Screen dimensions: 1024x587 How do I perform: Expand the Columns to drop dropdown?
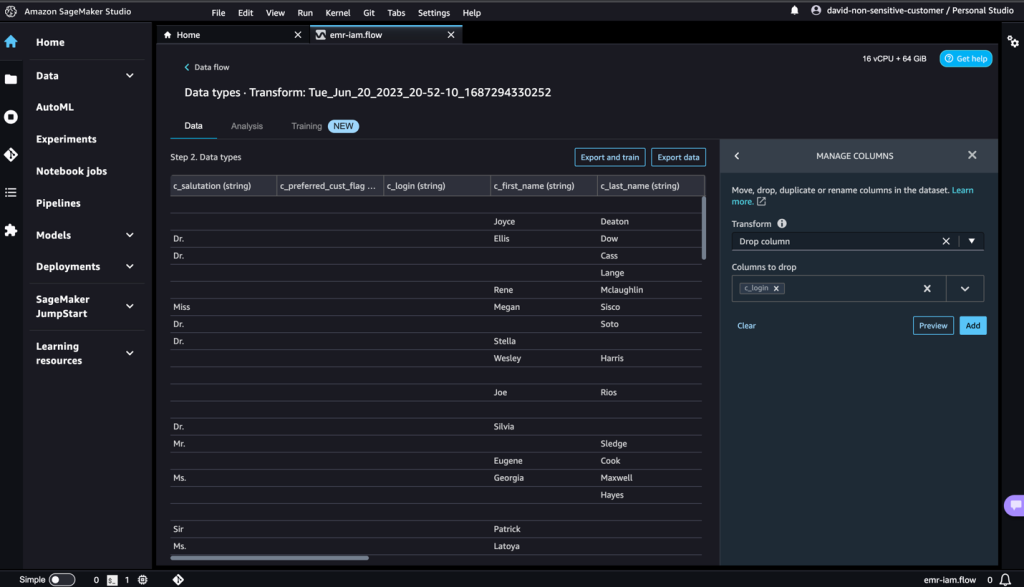click(964, 288)
